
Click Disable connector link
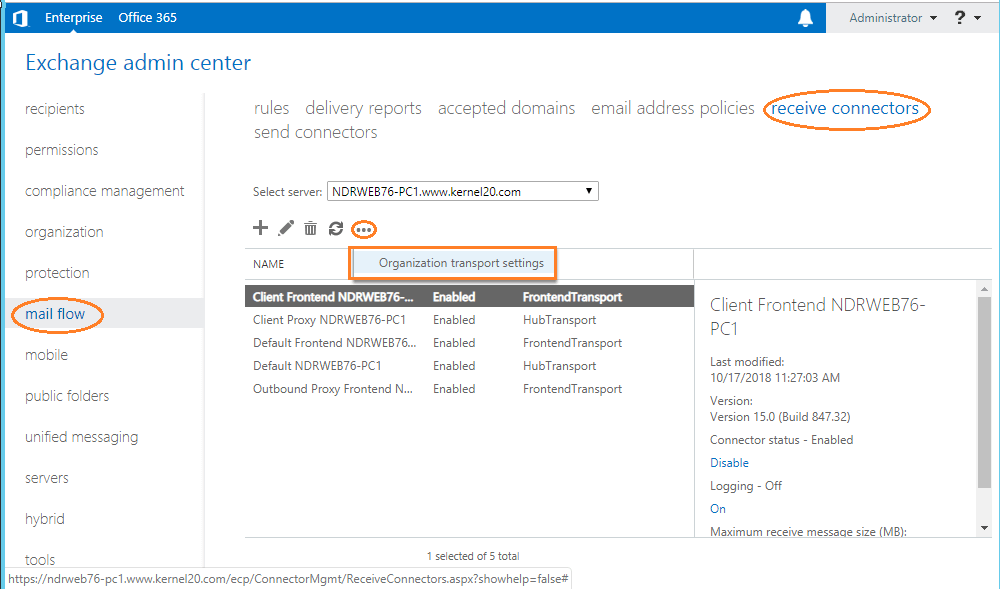(729, 463)
